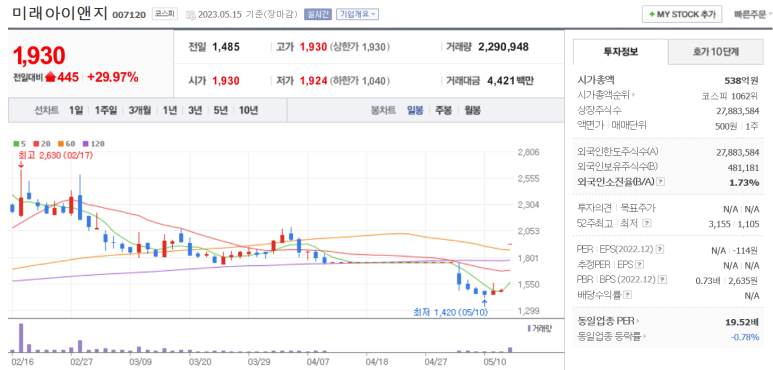Click the +29.97% change rate

pos(113,77)
